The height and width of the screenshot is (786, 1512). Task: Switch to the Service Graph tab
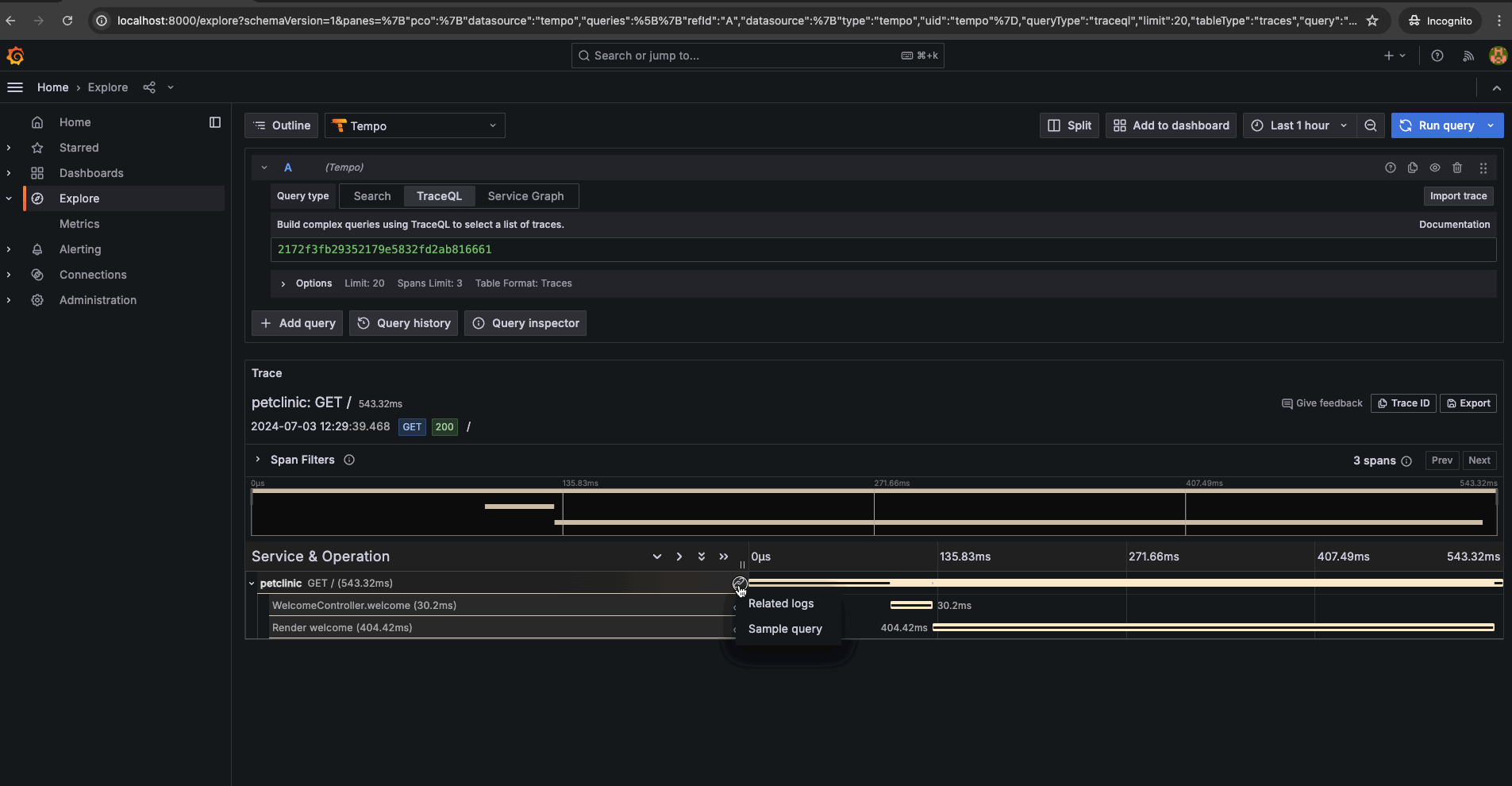[525, 196]
